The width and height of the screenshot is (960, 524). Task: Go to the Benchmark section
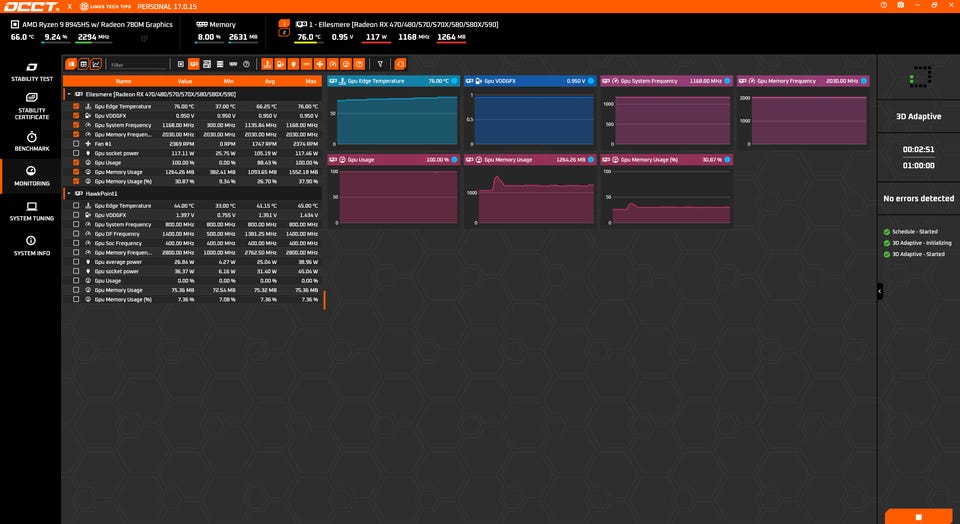click(x=32, y=141)
